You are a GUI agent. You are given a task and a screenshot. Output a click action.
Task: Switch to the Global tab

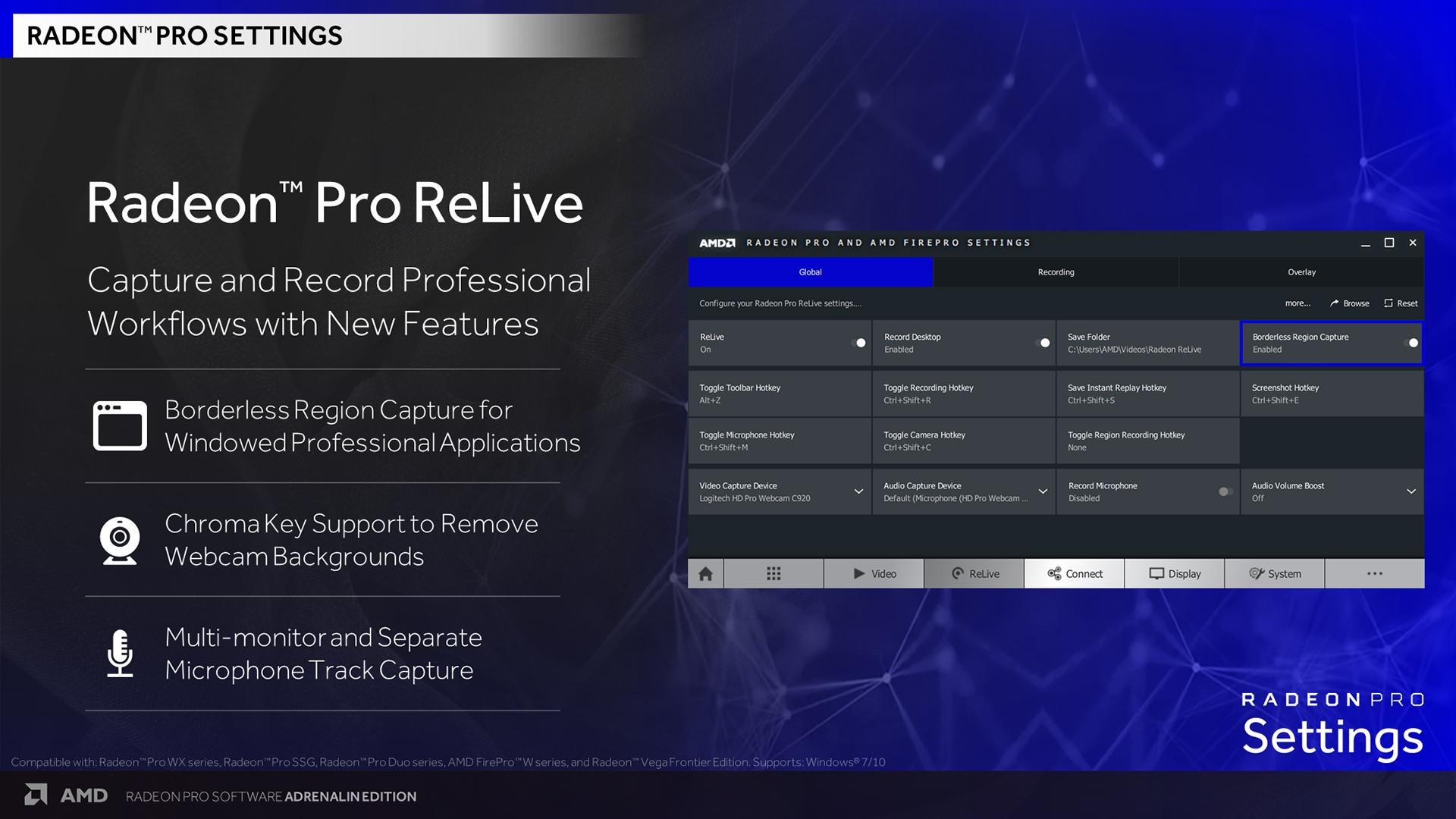point(811,272)
